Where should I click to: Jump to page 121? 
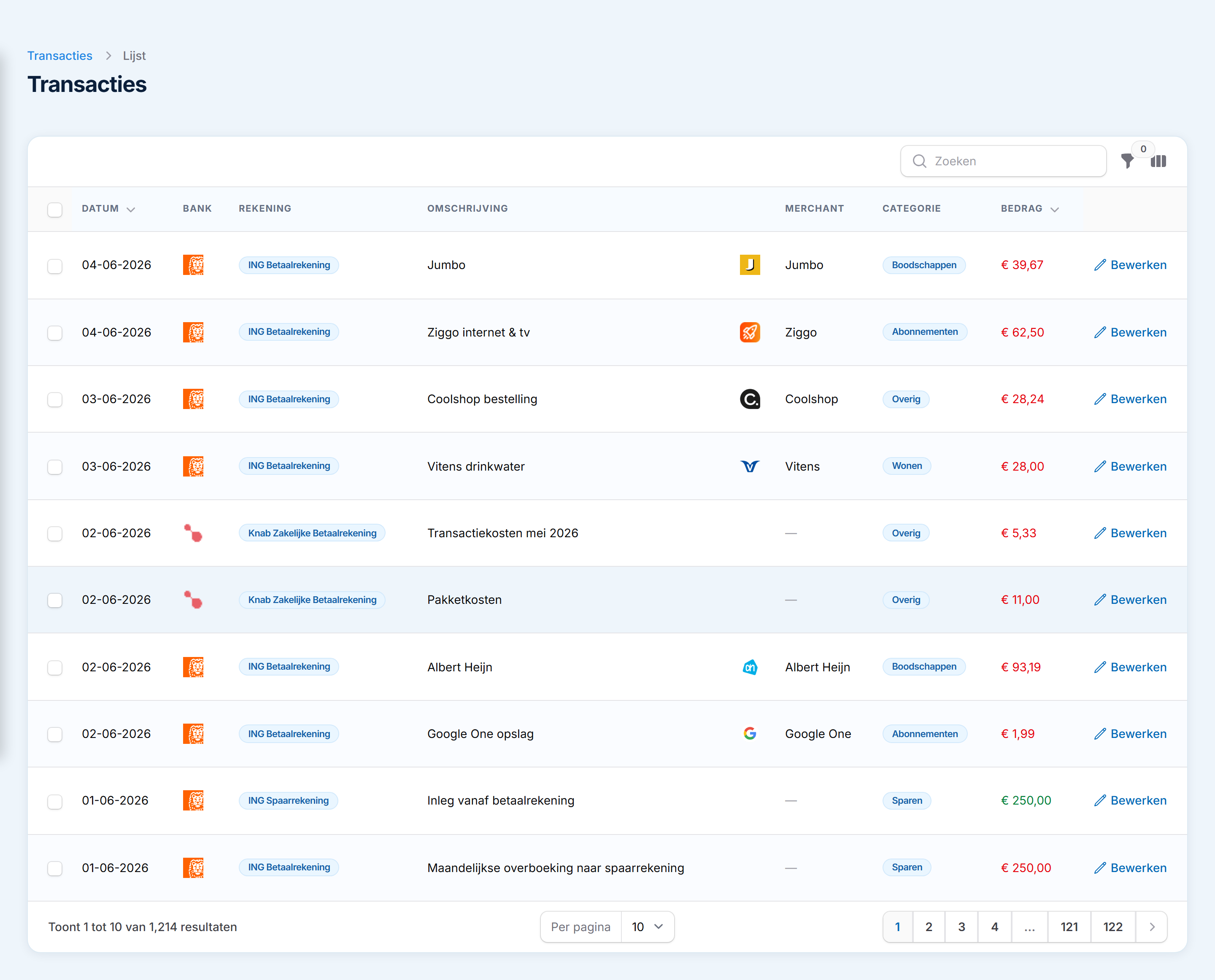click(1069, 927)
